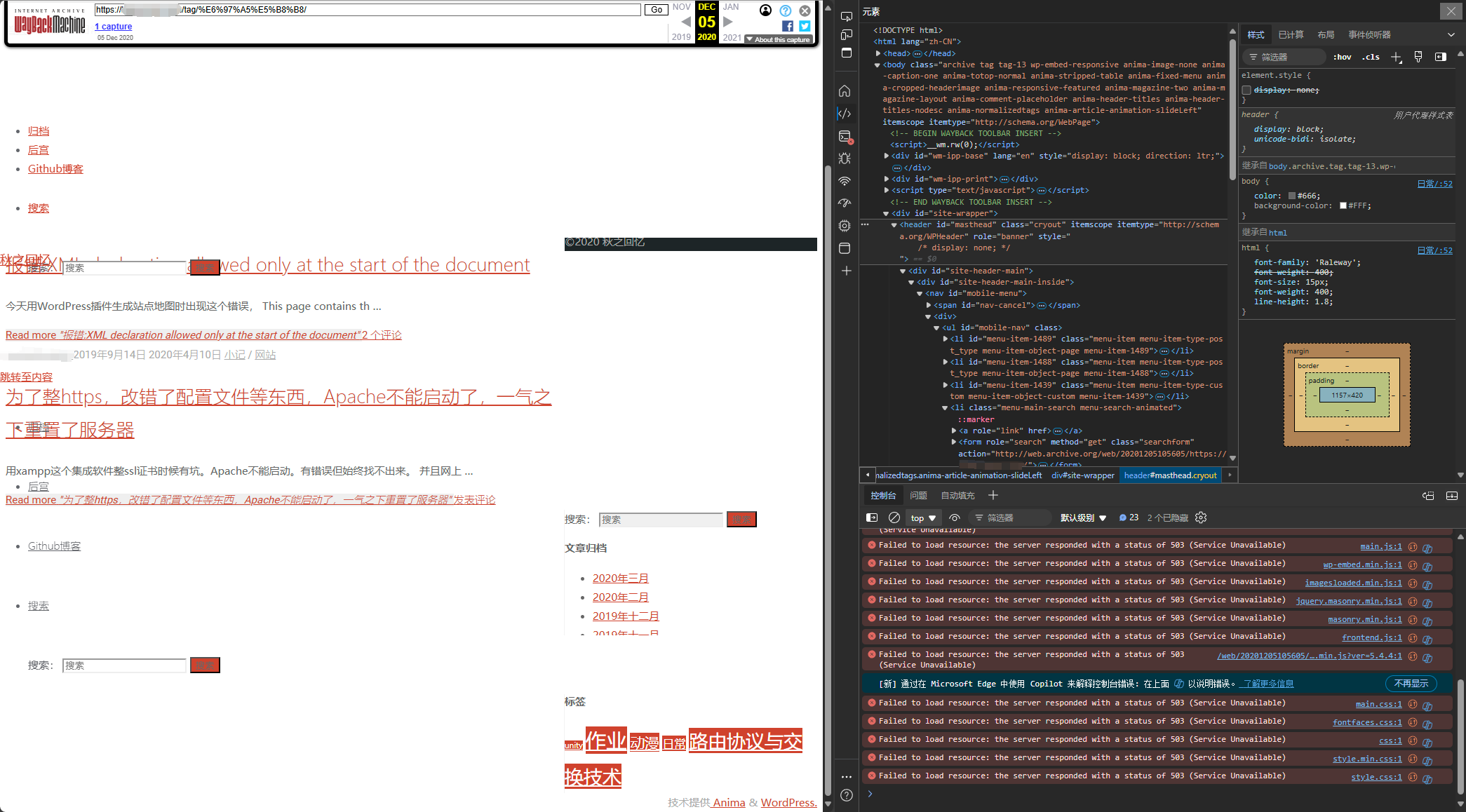Share capture on Facebook icon

pyautogui.click(x=788, y=26)
